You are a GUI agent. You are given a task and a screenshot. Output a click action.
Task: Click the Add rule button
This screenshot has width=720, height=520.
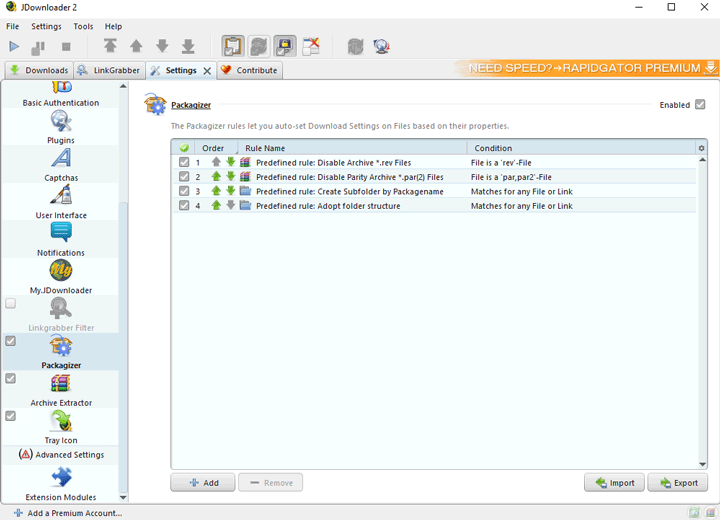(203, 483)
